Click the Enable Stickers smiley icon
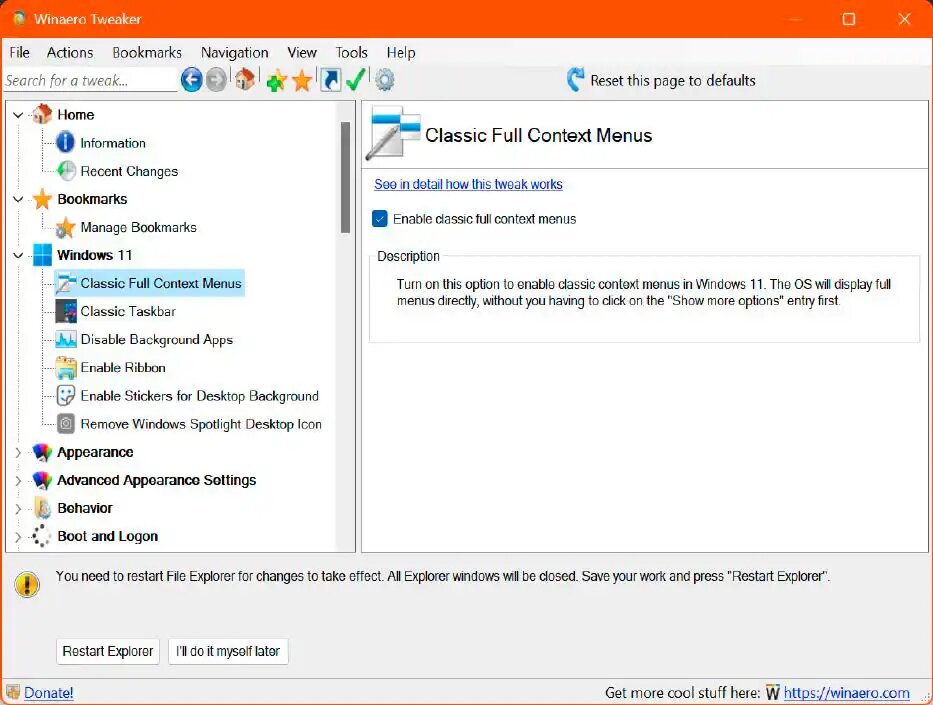The width and height of the screenshot is (933, 705). pyautogui.click(x=65, y=396)
